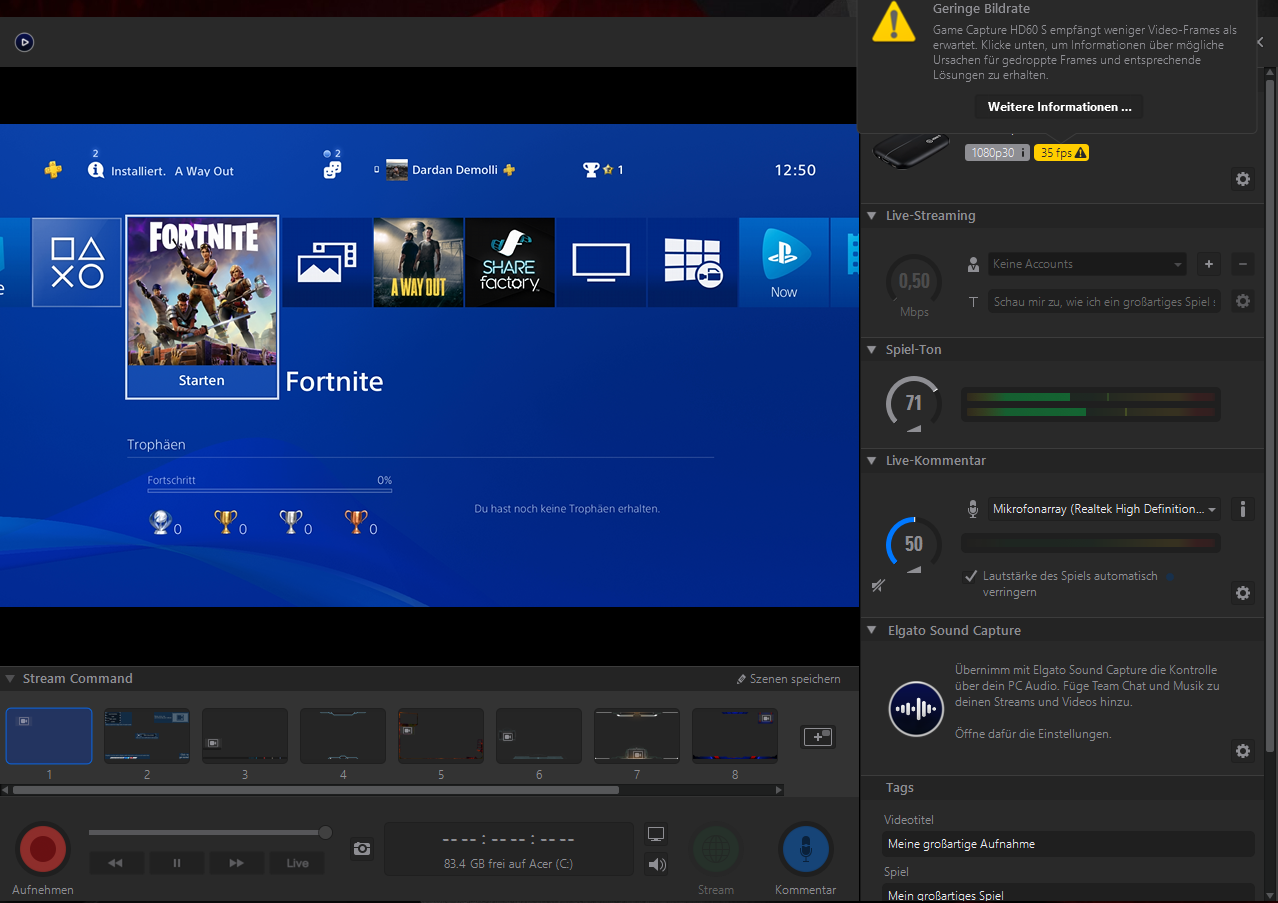This screenshot has height=903, width=1278.
Task: Select scene thumbnail 2
Action: tap(147, 736)
